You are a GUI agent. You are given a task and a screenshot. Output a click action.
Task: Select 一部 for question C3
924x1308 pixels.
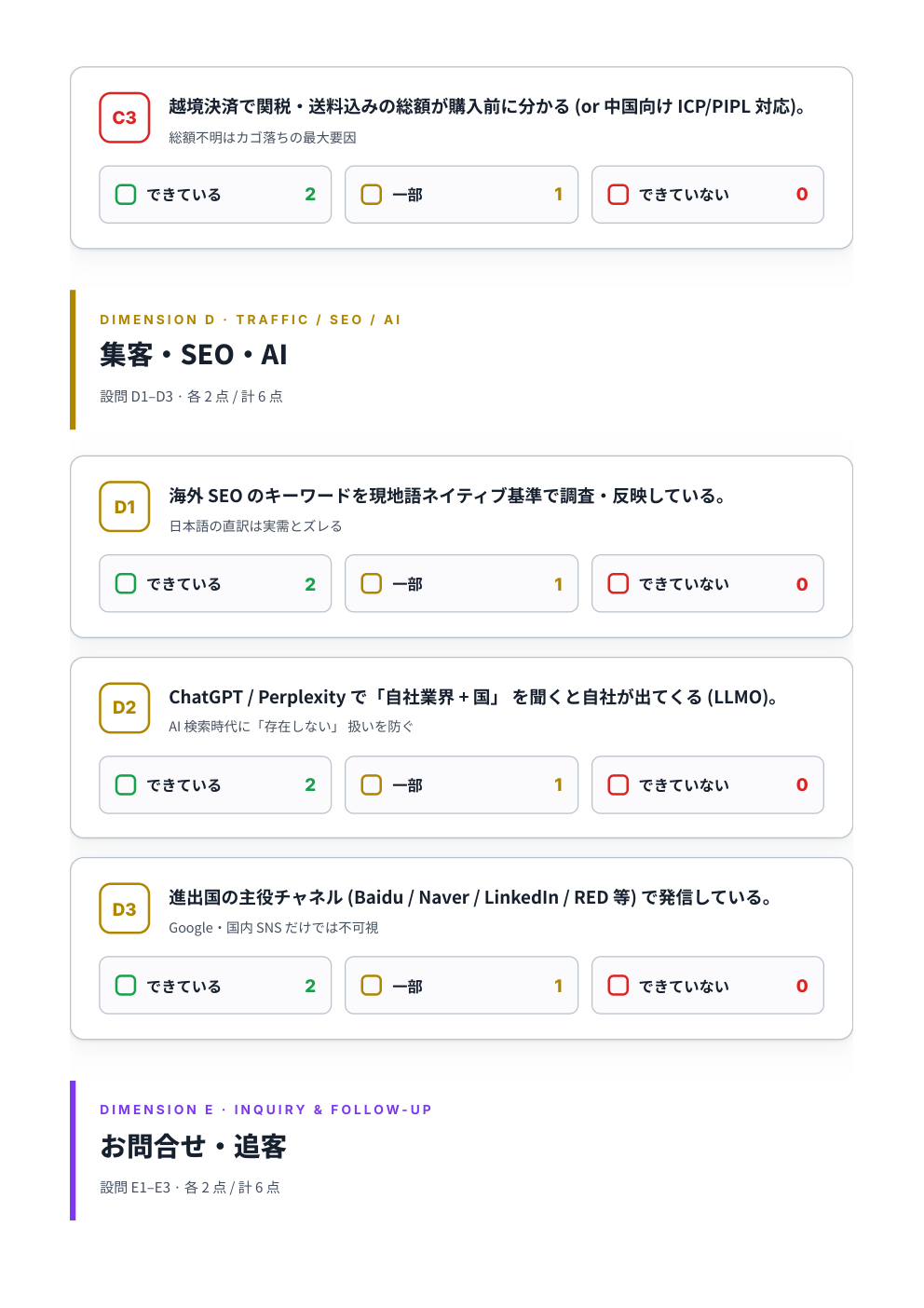[461, 195]
